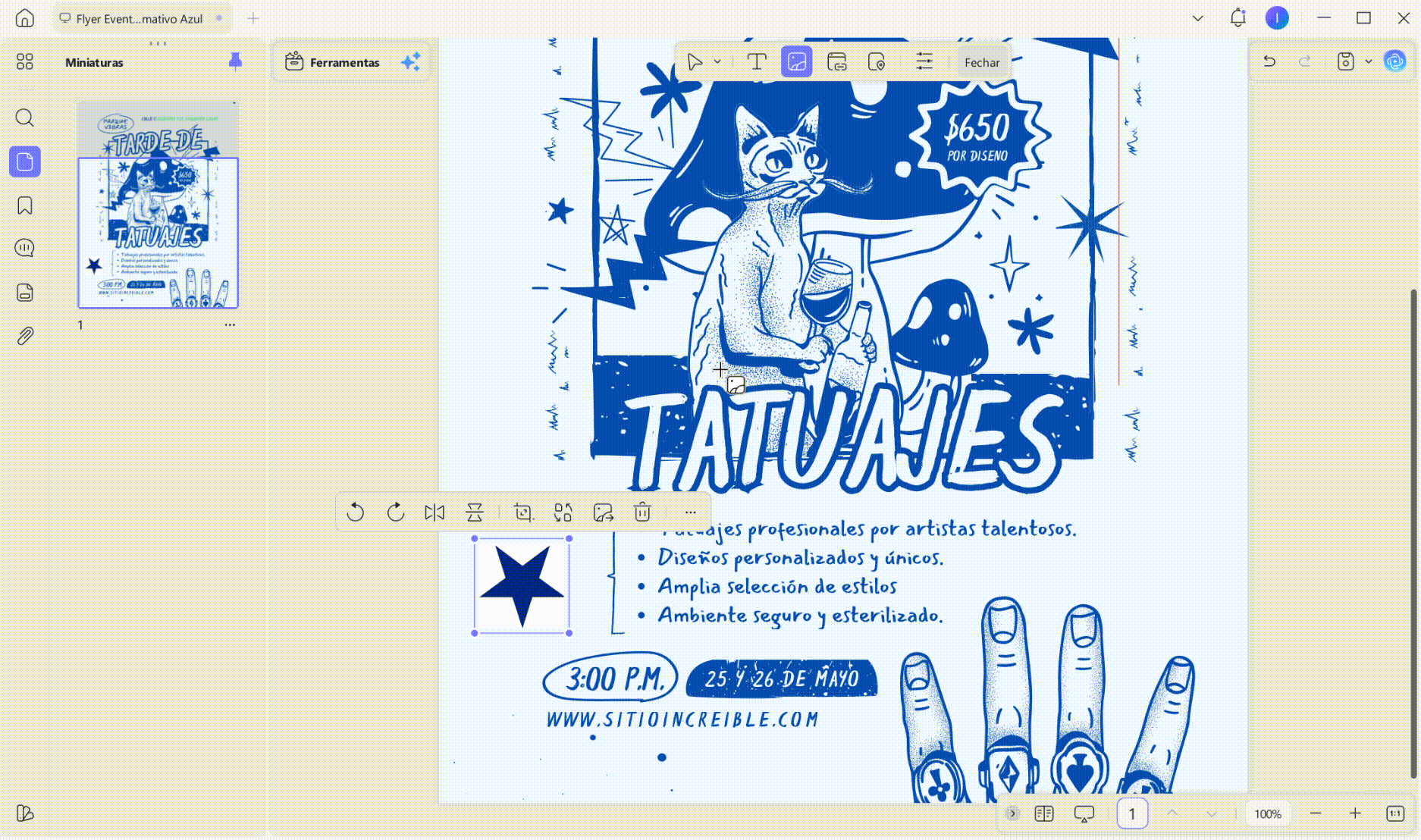
Task: Undo the last action
Action: [1269, 61]
